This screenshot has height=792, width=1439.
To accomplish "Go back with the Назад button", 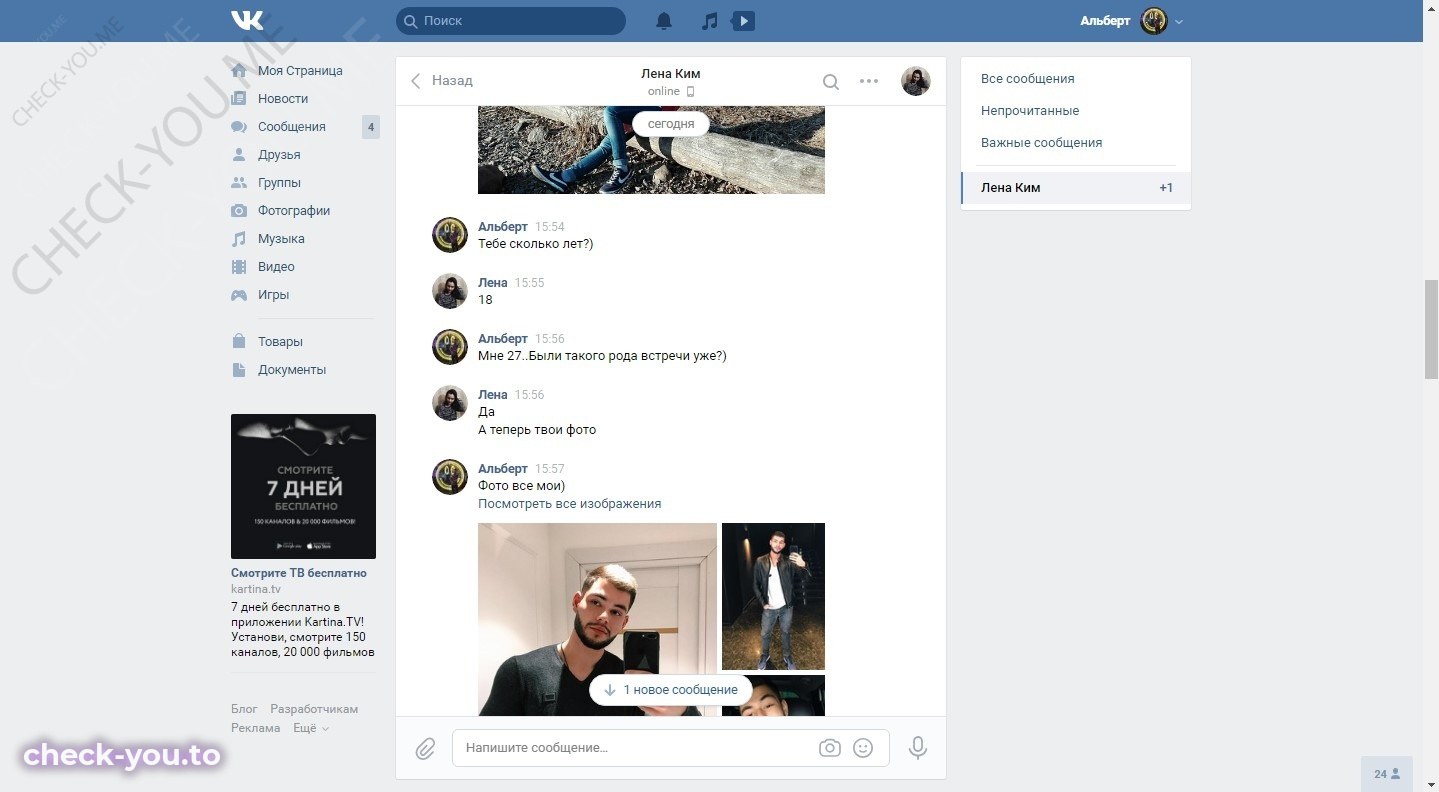I will [x=441, y=81].
